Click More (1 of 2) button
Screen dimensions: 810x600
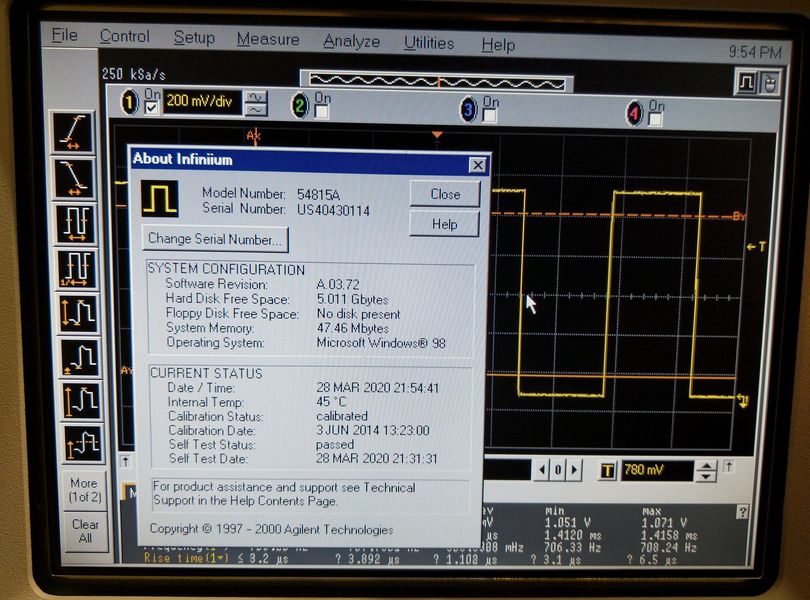[x=84, y=490]
